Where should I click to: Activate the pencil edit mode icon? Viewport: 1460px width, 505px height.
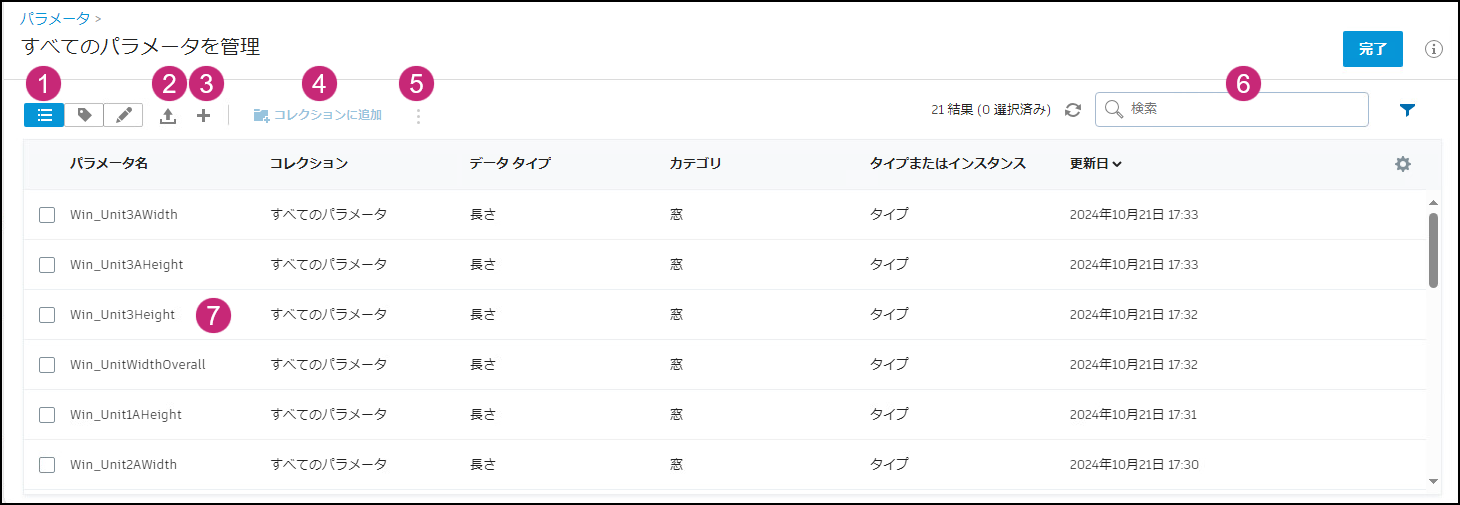point(123,115)
